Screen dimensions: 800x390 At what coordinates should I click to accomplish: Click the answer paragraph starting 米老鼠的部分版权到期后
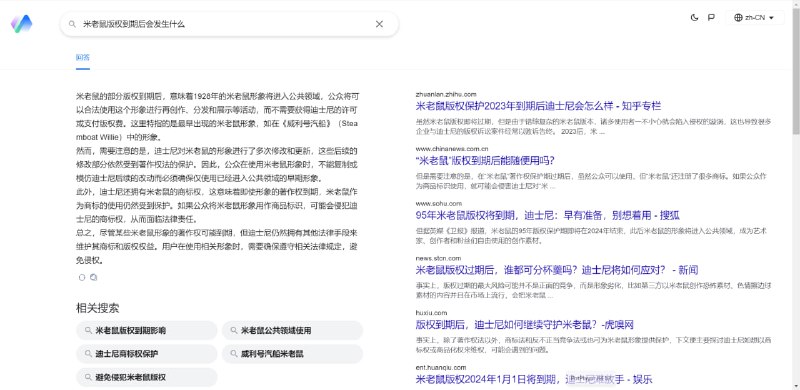pos(217,116)
